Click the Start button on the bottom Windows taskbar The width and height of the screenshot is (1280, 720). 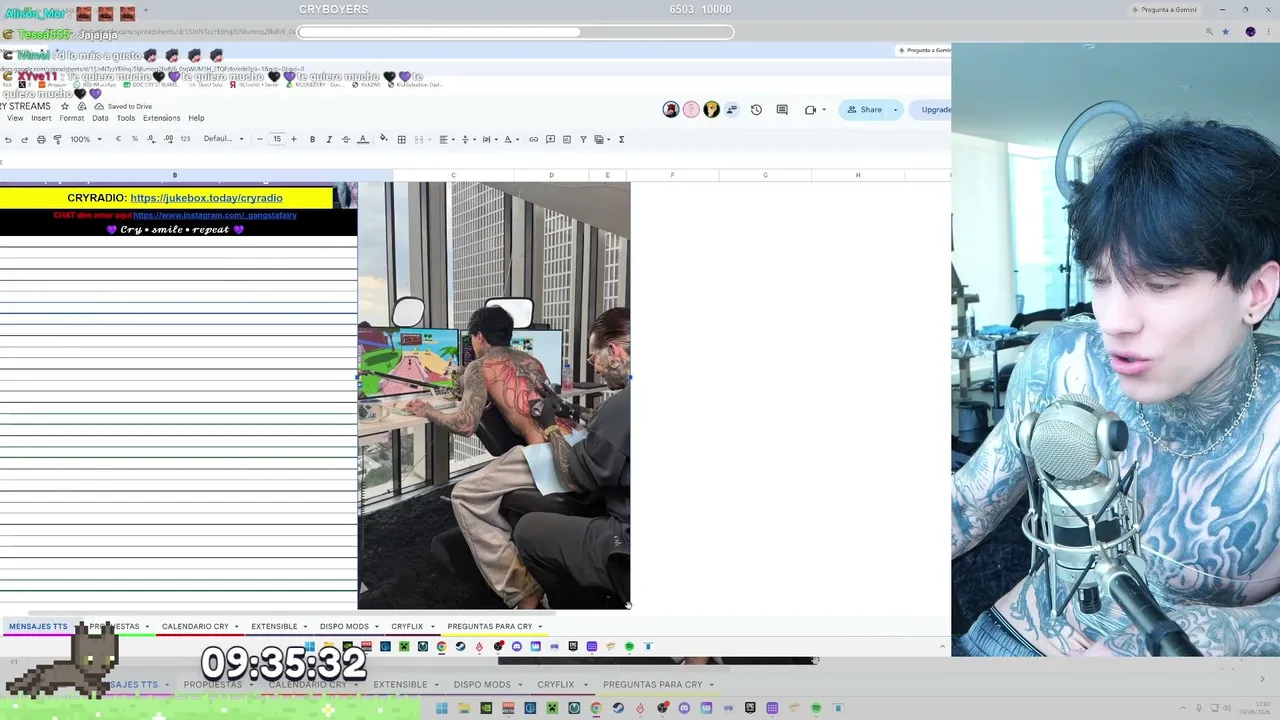[x=441, y=709]
